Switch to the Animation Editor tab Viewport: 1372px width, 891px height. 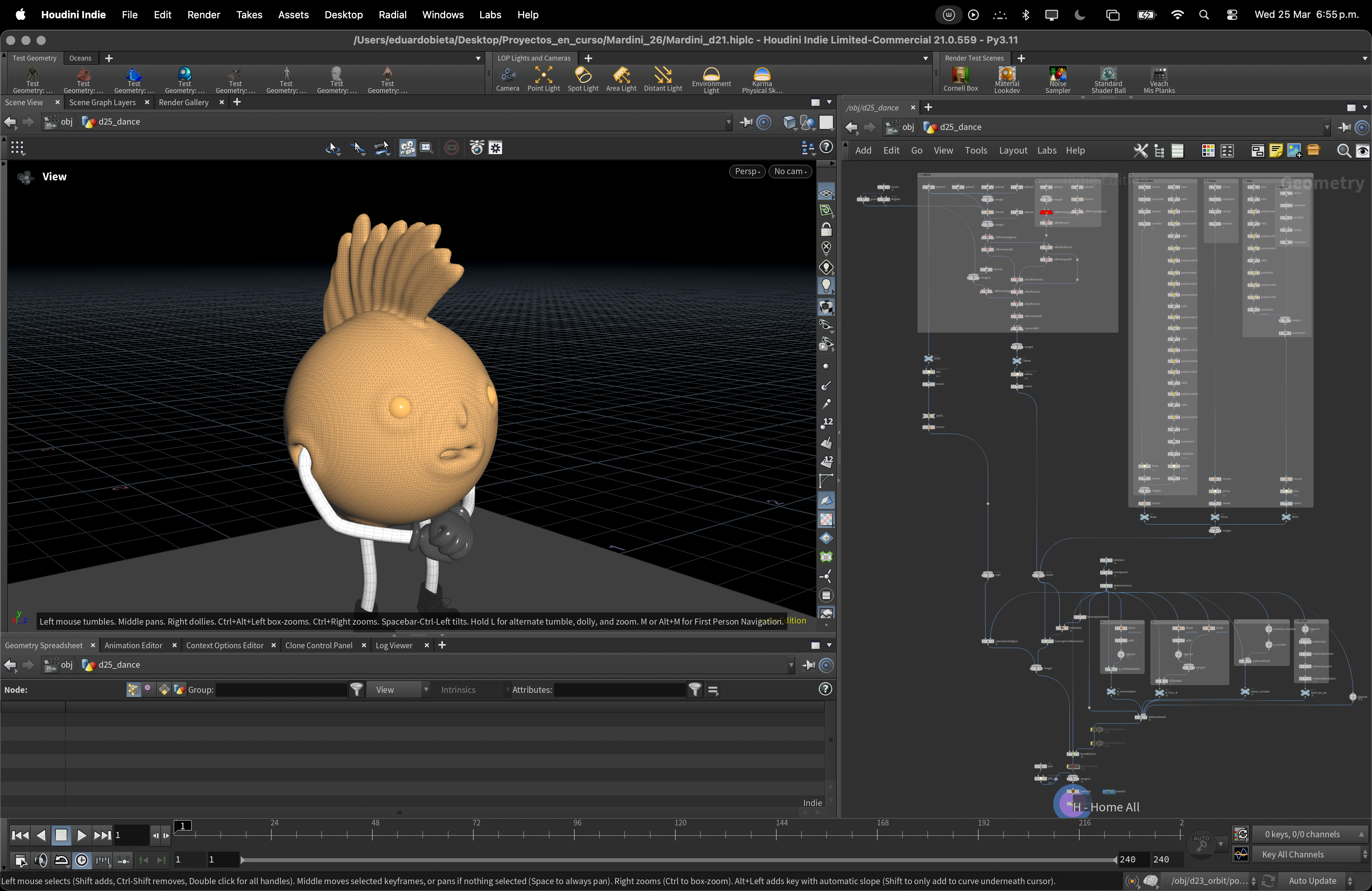tap(133, 646)
